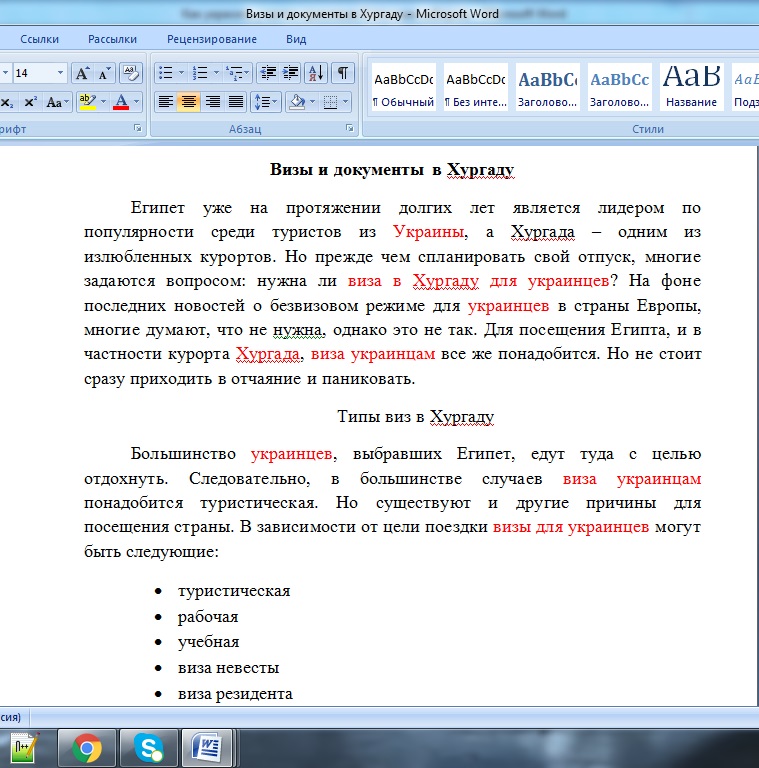Open the Шрифт dialog launcher
Screen dimensions: 759x768
pos(138,128)
